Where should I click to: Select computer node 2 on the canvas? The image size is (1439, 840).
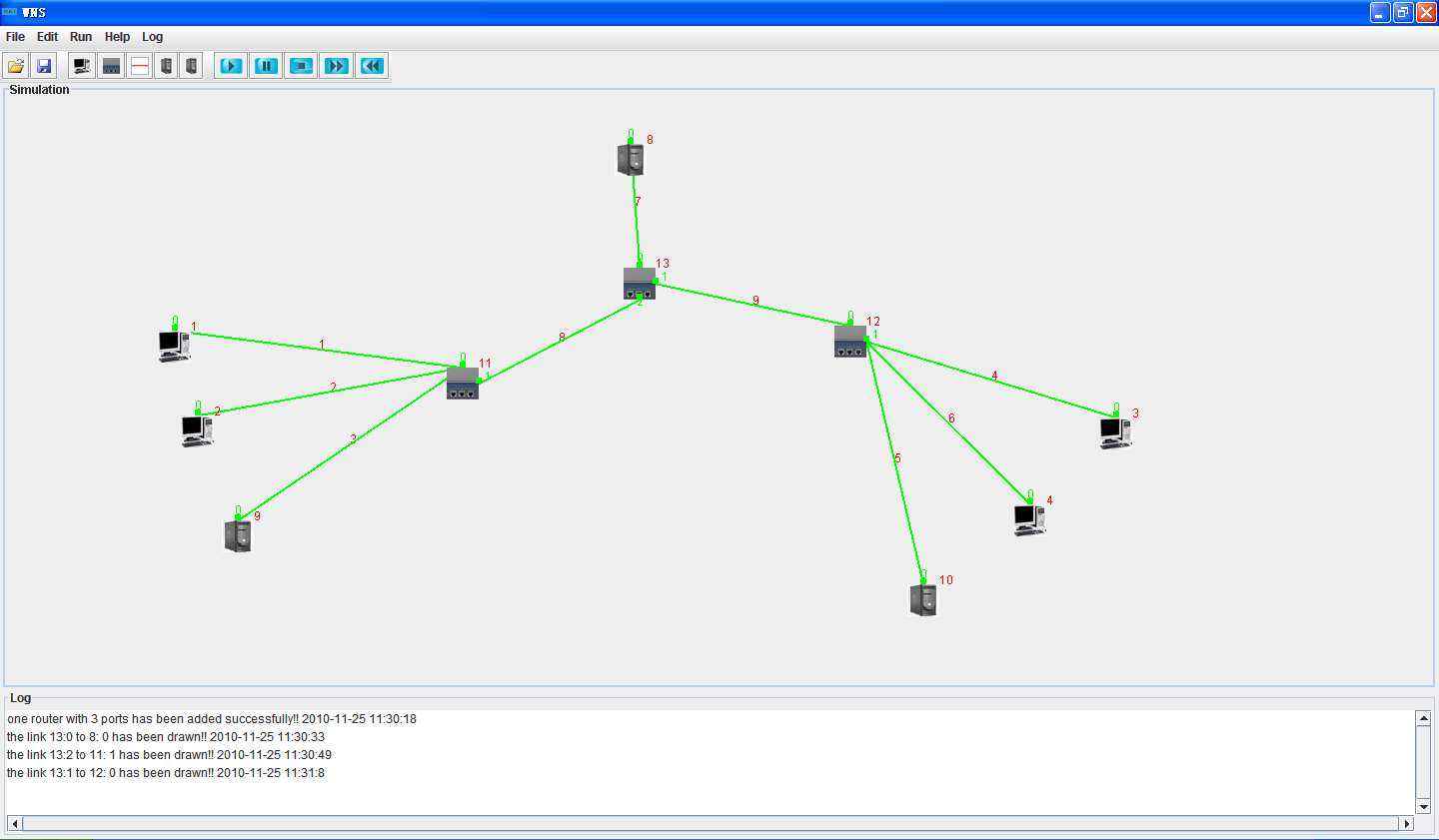point(197,430)
